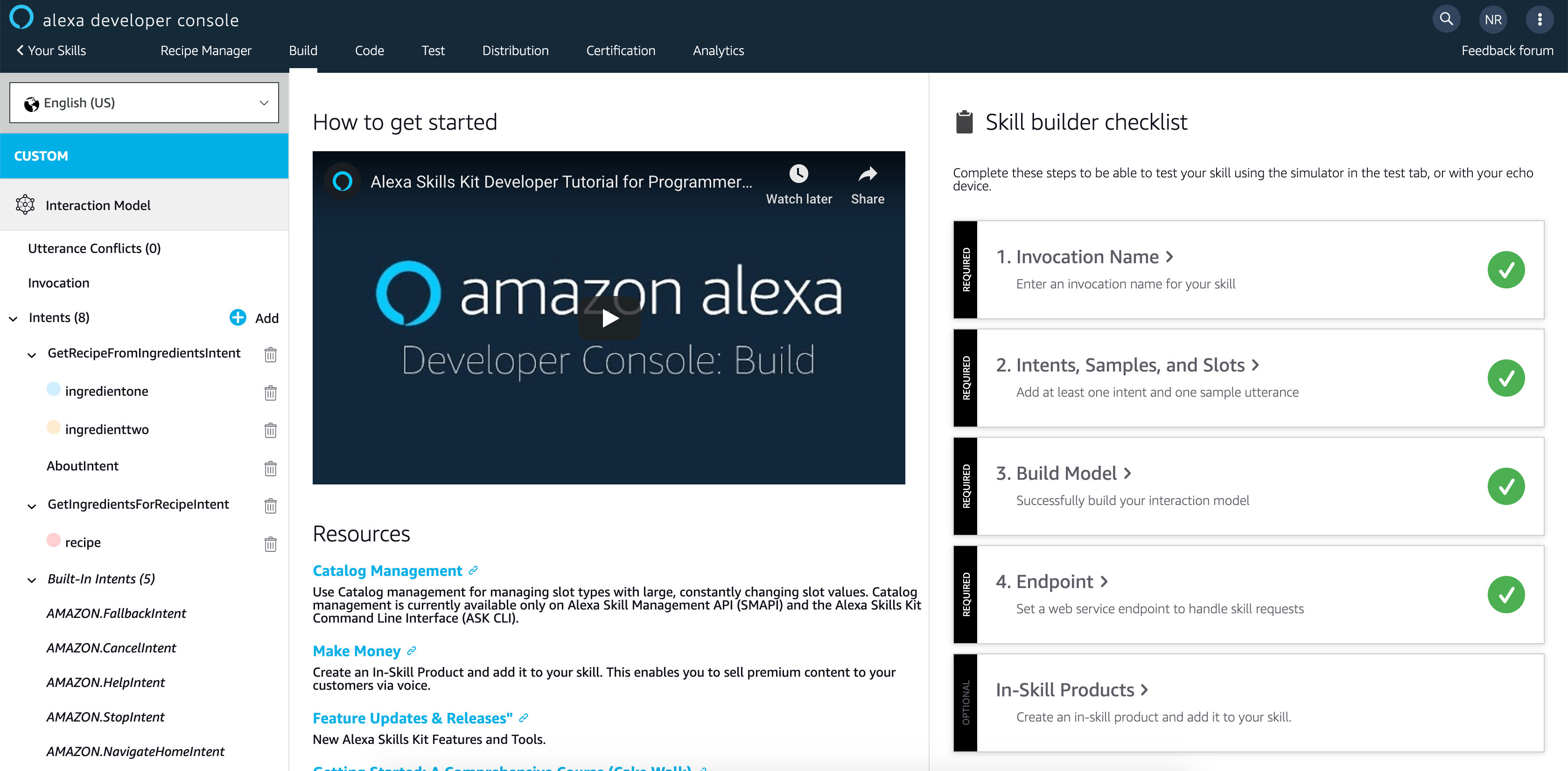Click the clipboard icon beside Skill builder checklist
Viewport: 1568px width, 771px height.
tap(964, 122)
